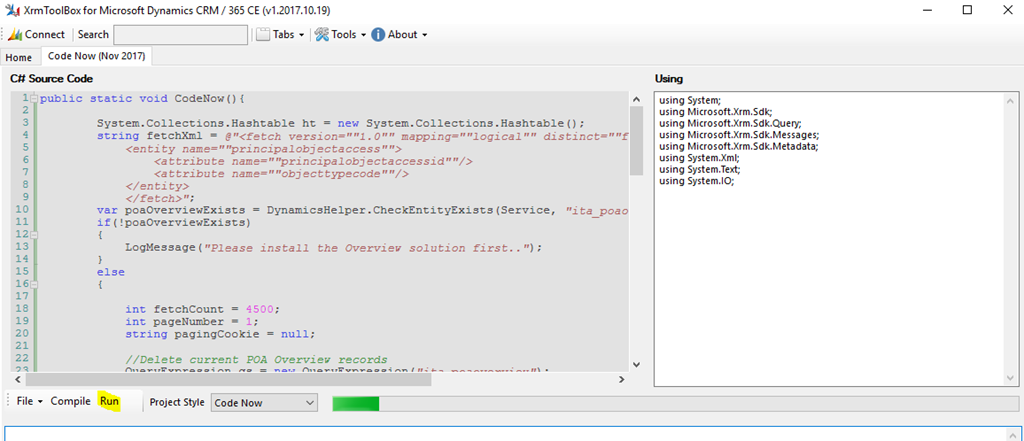This screenshot has height=441, width=1024.
Task: Click the 'string pagingCookie = null;' line
Action: click(x=220, y=334)
